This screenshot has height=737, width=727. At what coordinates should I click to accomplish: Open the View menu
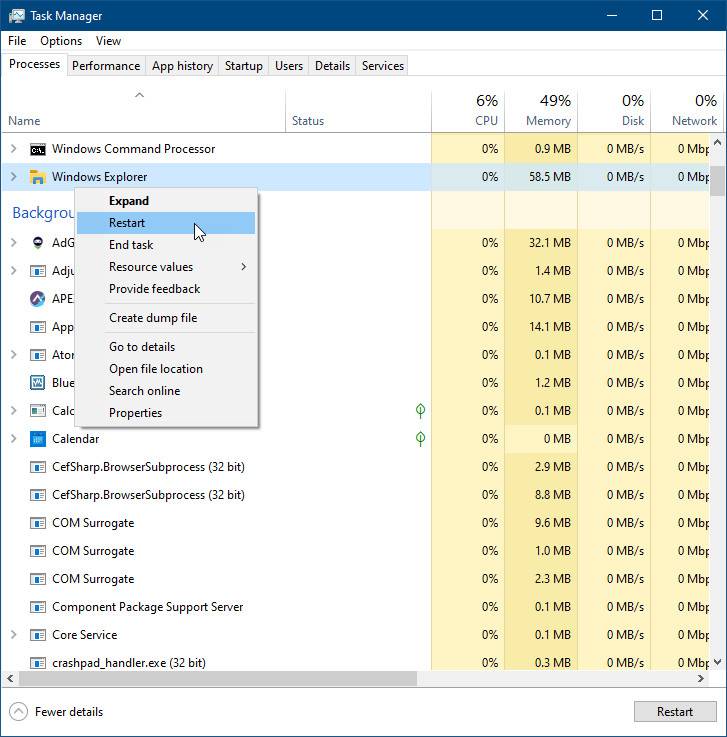point(109,41)
